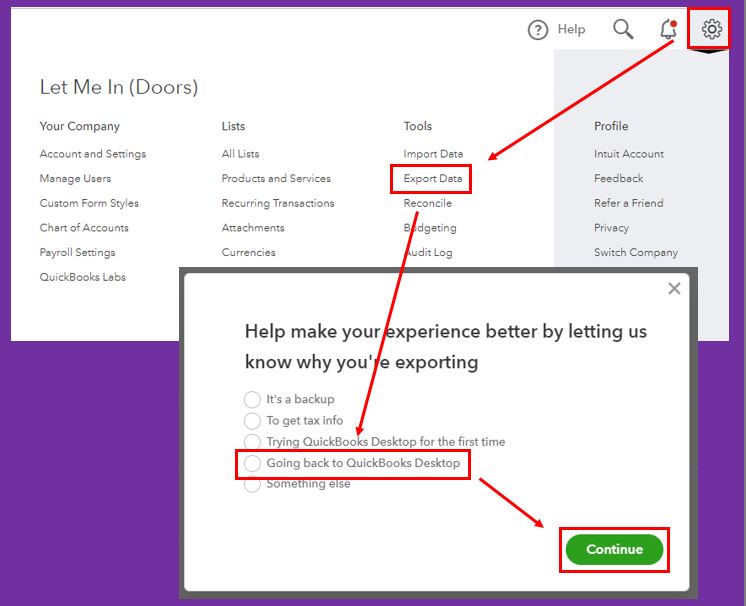The image size is (746, 606).
Task: Select "Trying QuickBooks Desktop for the first time"
Action: pos(252,441)
